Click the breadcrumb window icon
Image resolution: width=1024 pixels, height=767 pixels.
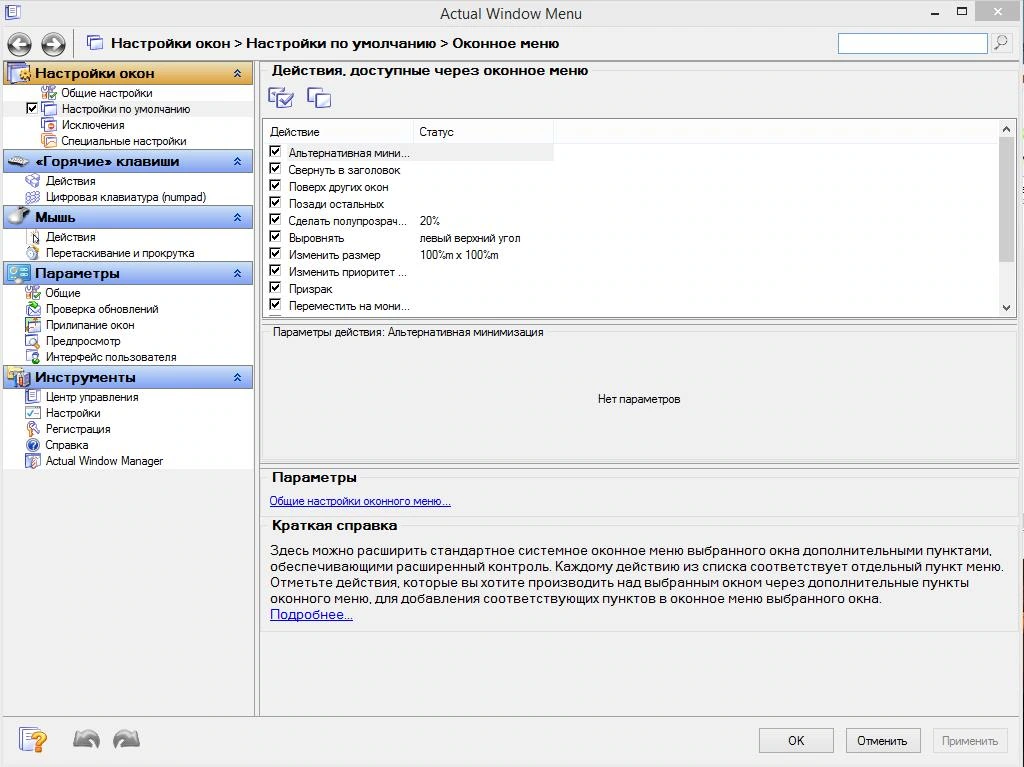95,43
